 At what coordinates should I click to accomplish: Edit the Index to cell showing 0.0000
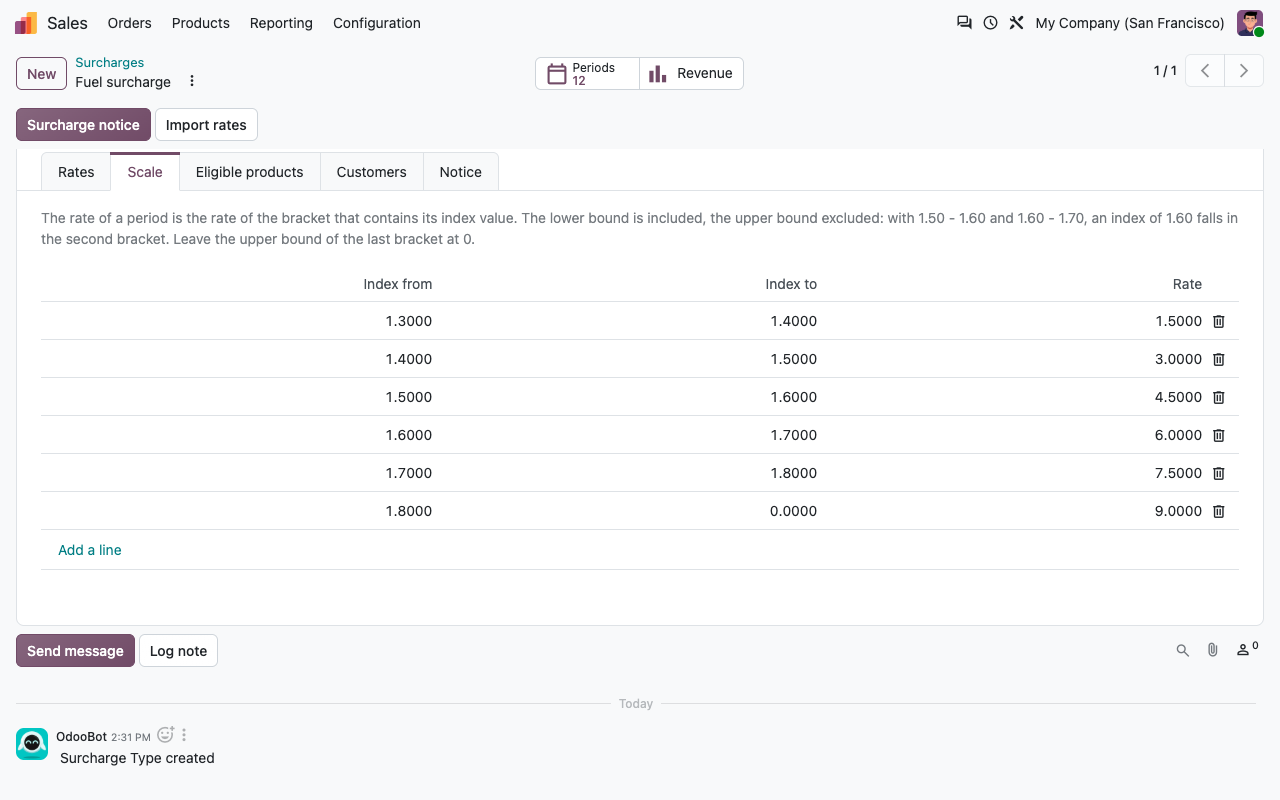pos(633,511)
